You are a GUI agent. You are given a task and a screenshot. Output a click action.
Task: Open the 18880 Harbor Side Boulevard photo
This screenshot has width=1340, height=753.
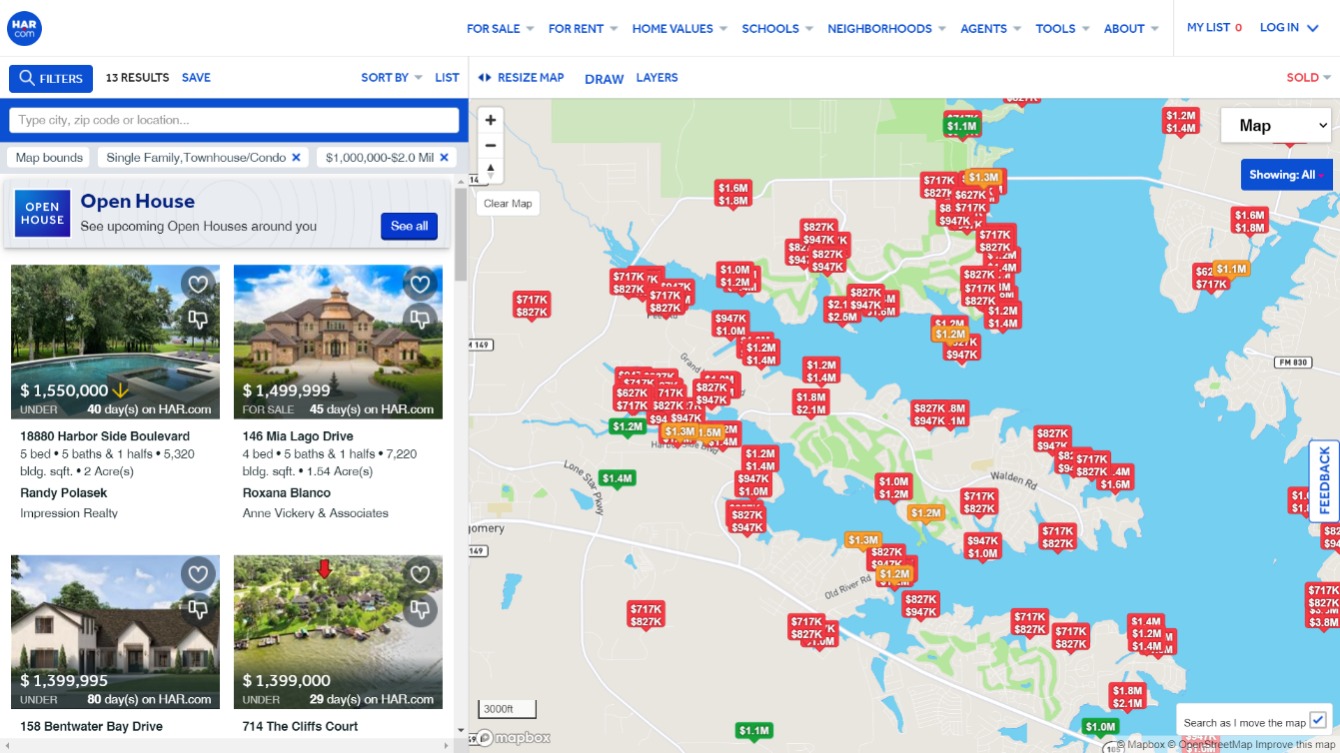[x=115, y=342]
